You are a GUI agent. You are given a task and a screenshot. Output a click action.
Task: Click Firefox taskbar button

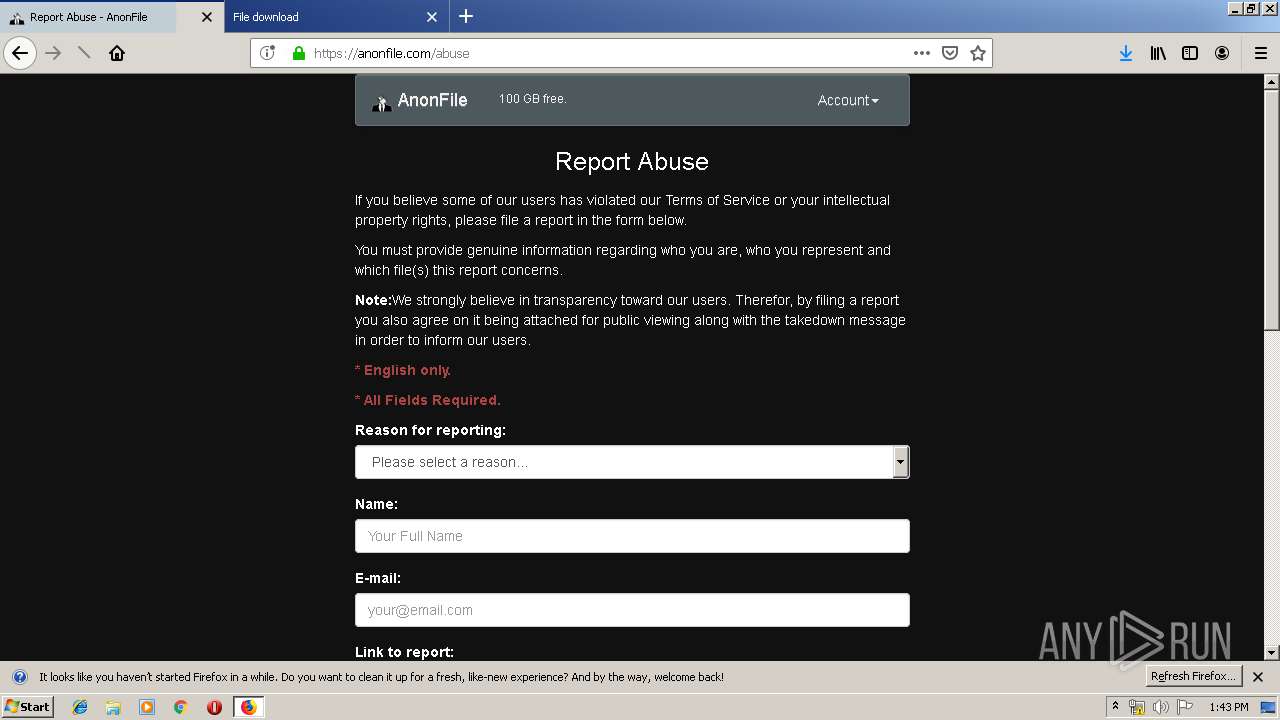pyautogui.click(x=248, y=707)
